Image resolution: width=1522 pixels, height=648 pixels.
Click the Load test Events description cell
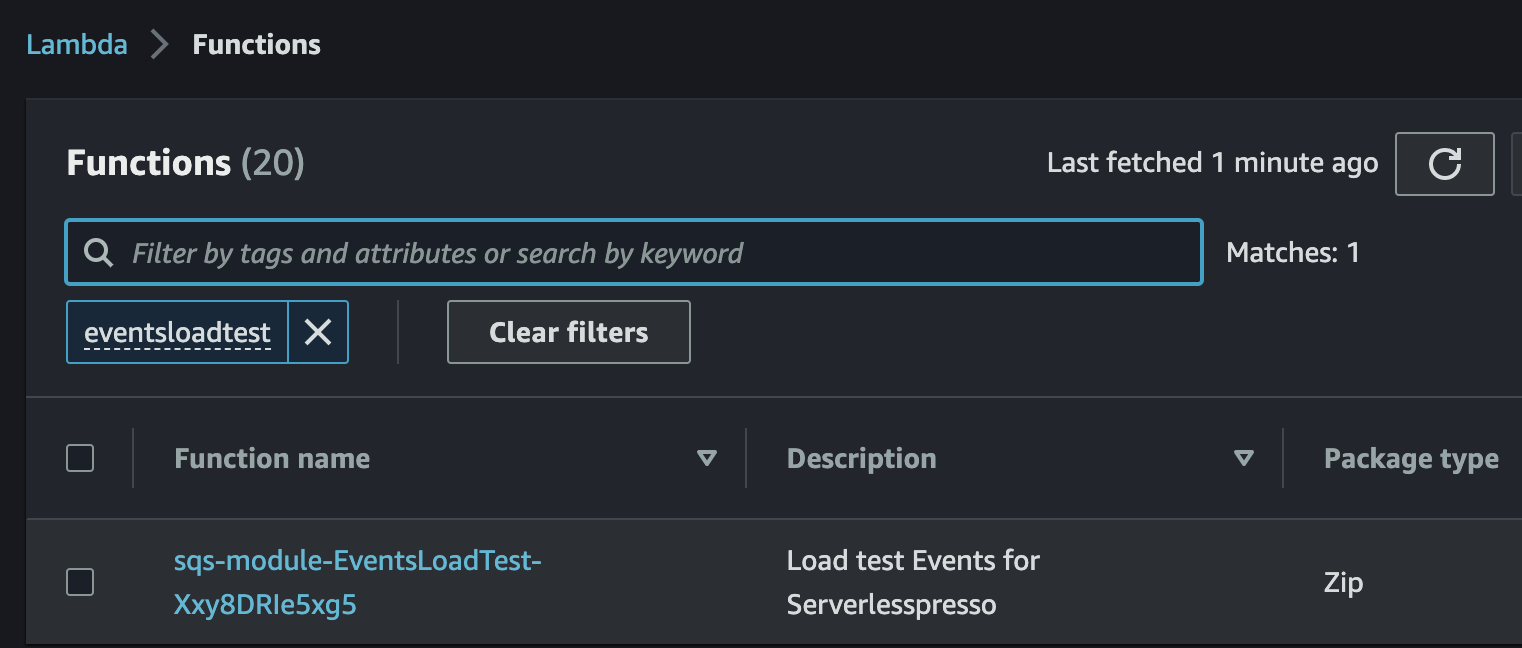tap(913, 583)
